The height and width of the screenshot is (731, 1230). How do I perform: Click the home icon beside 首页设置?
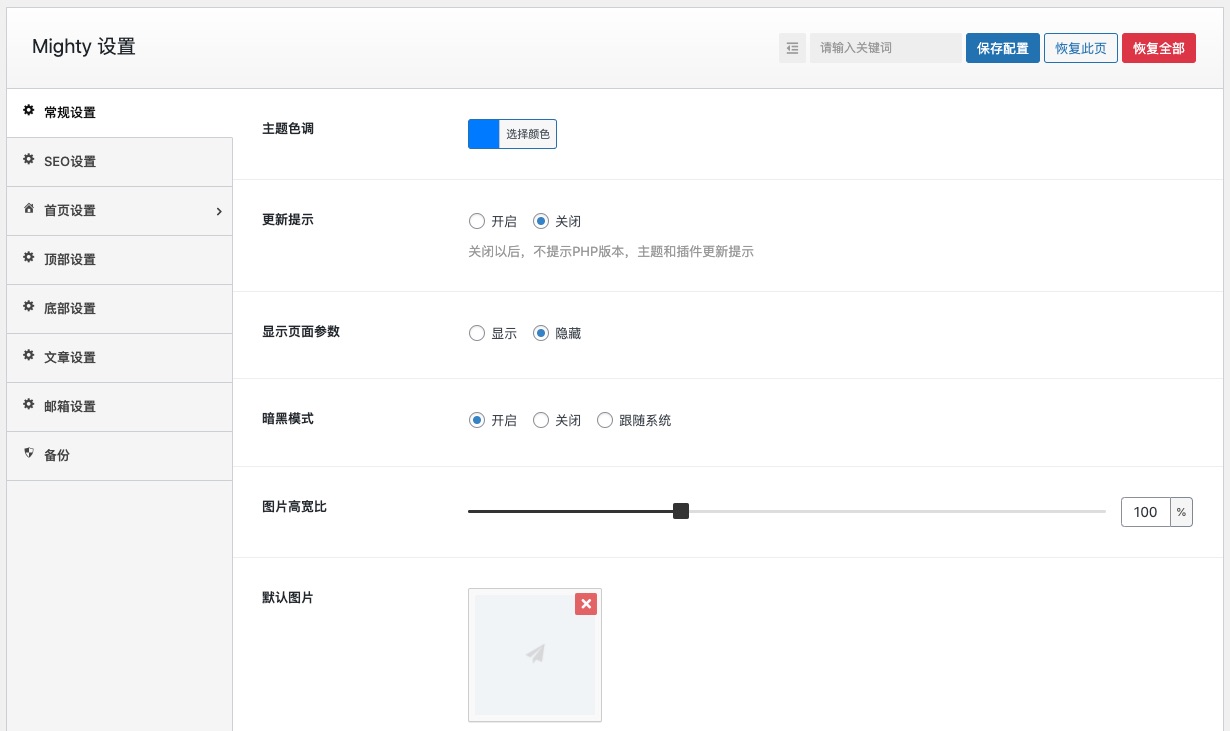[29, 209]
